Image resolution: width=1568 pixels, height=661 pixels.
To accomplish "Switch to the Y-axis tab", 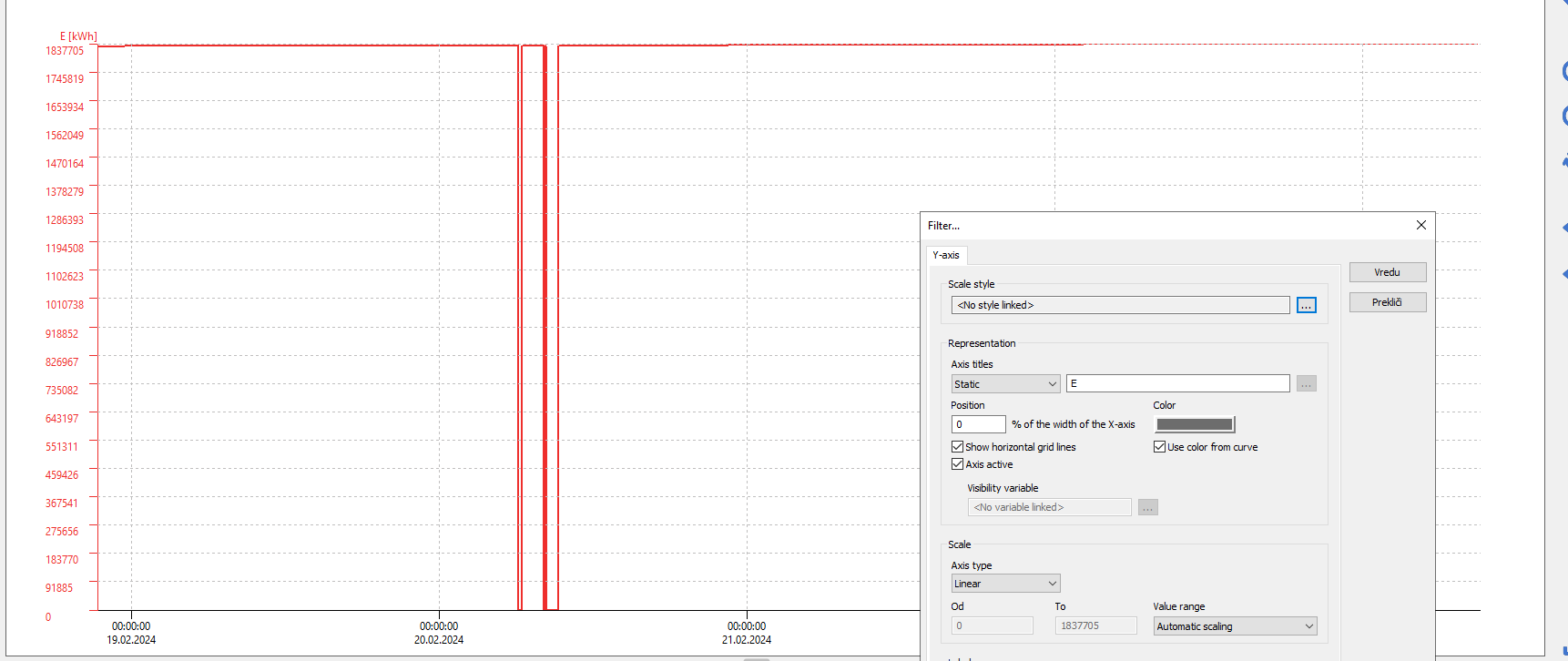I will (945, 255).
